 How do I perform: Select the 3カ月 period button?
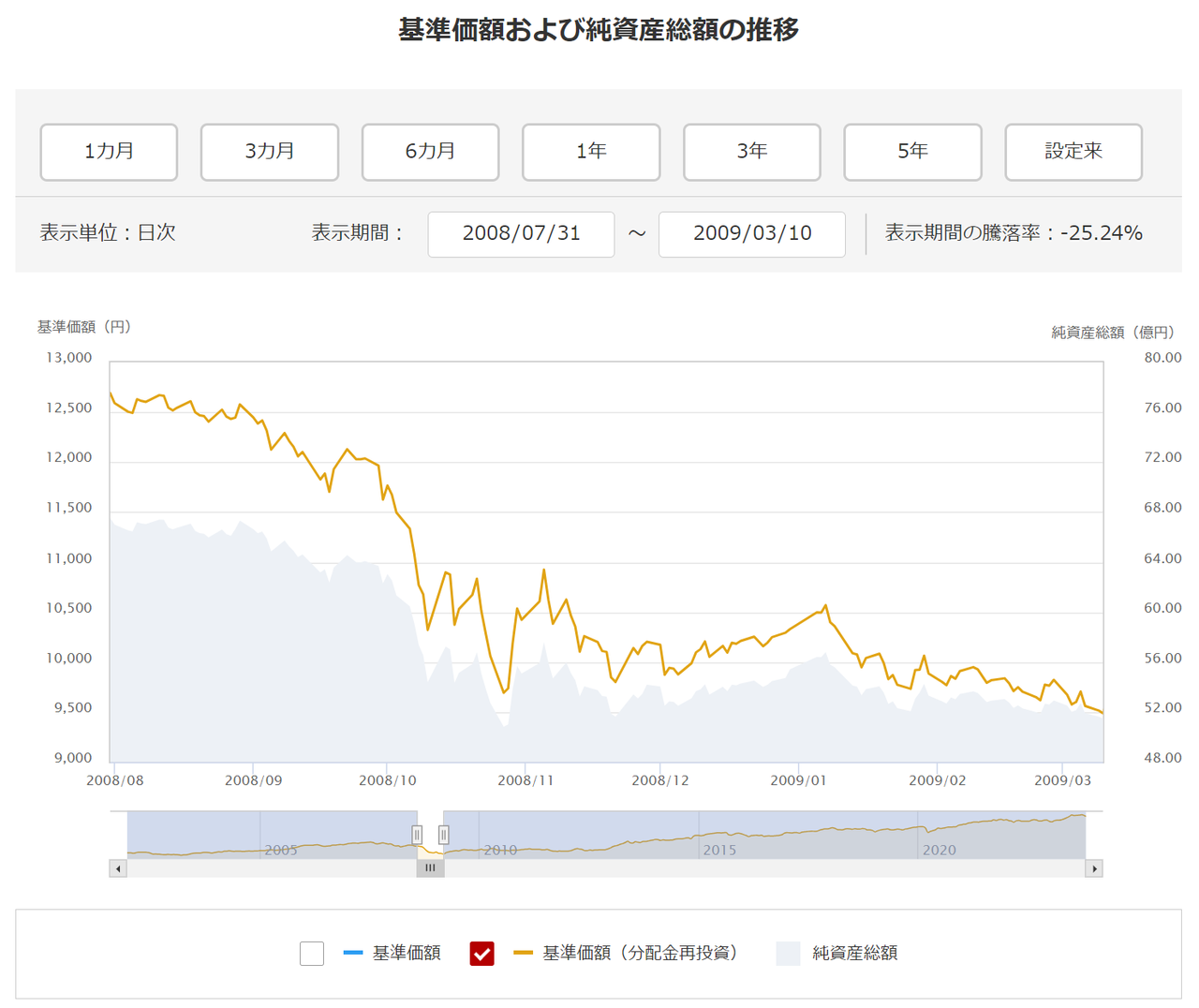[x=270, y=152]
